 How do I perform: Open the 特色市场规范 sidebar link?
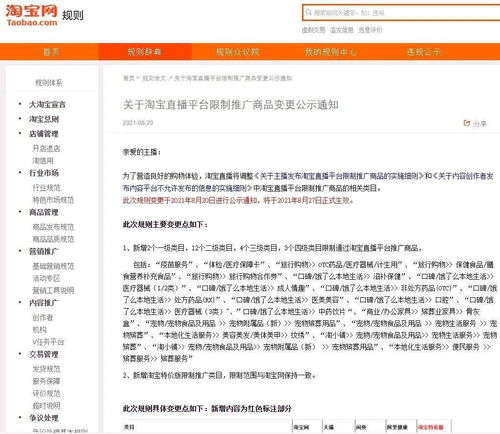(53, 200)
